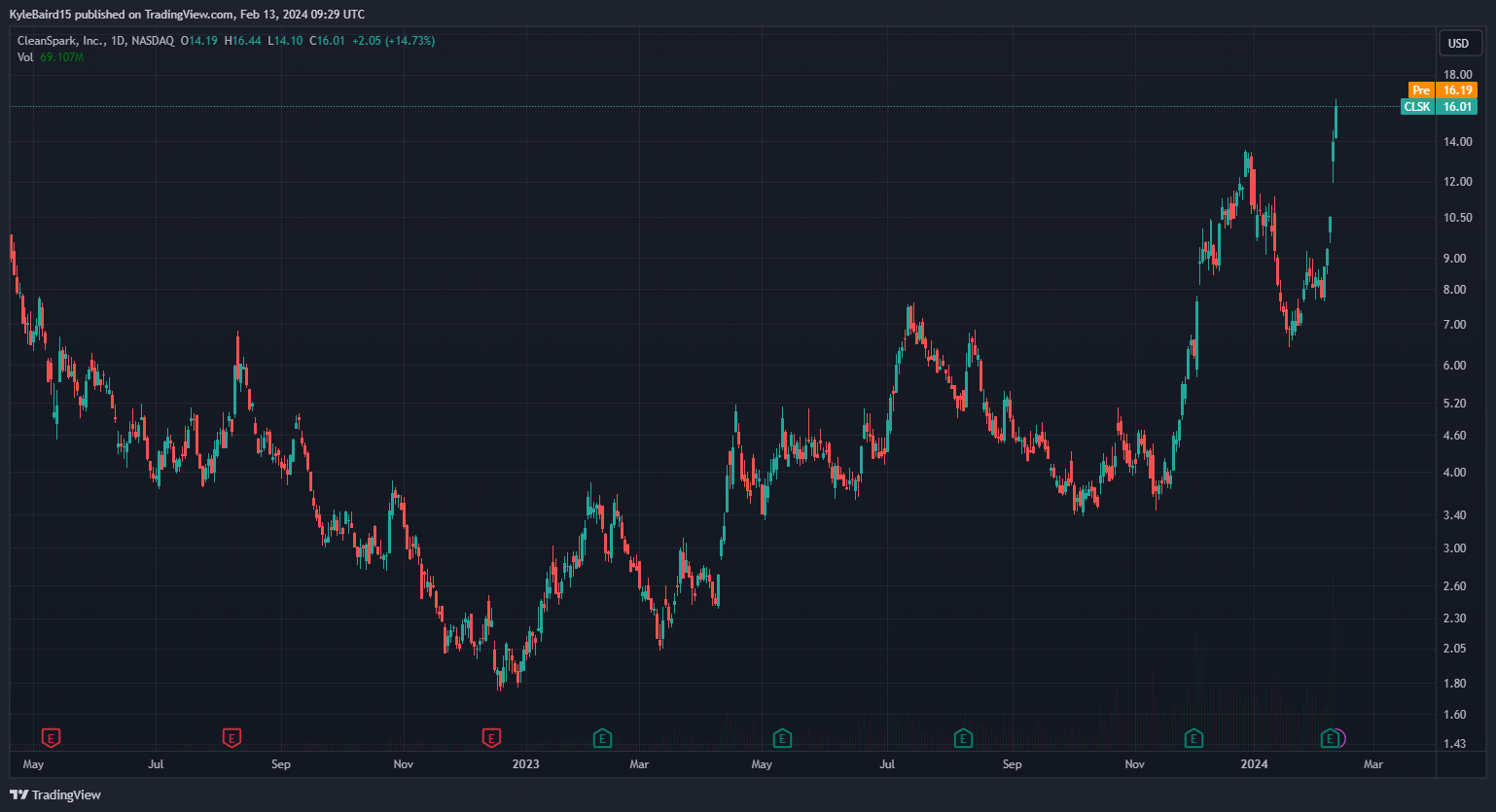1496x812 pixels.
Task: Click the orange Pre 16.19 price label
Action: click(1443, 90)
